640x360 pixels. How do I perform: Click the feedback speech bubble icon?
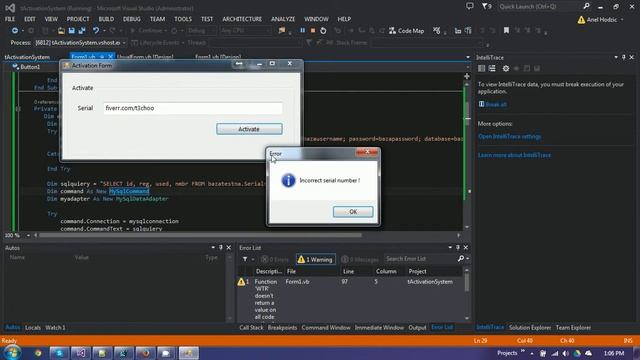[x=470, y=6]
